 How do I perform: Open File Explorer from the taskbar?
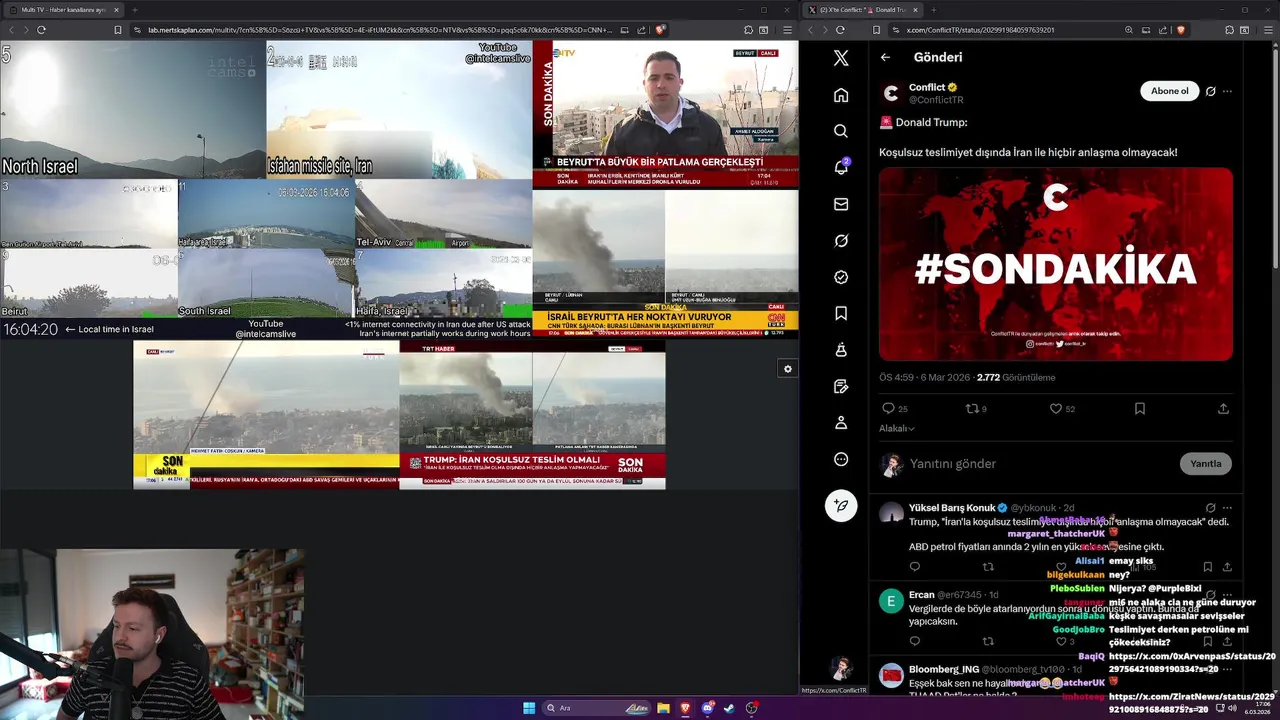pos(663,708)
